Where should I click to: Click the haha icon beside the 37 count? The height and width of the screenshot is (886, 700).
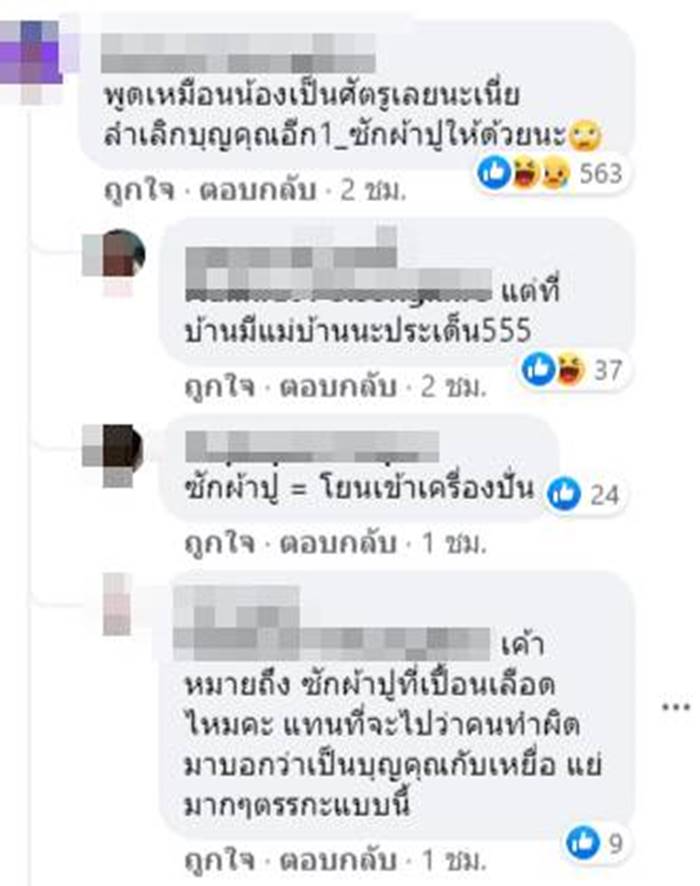click(571, 370)
